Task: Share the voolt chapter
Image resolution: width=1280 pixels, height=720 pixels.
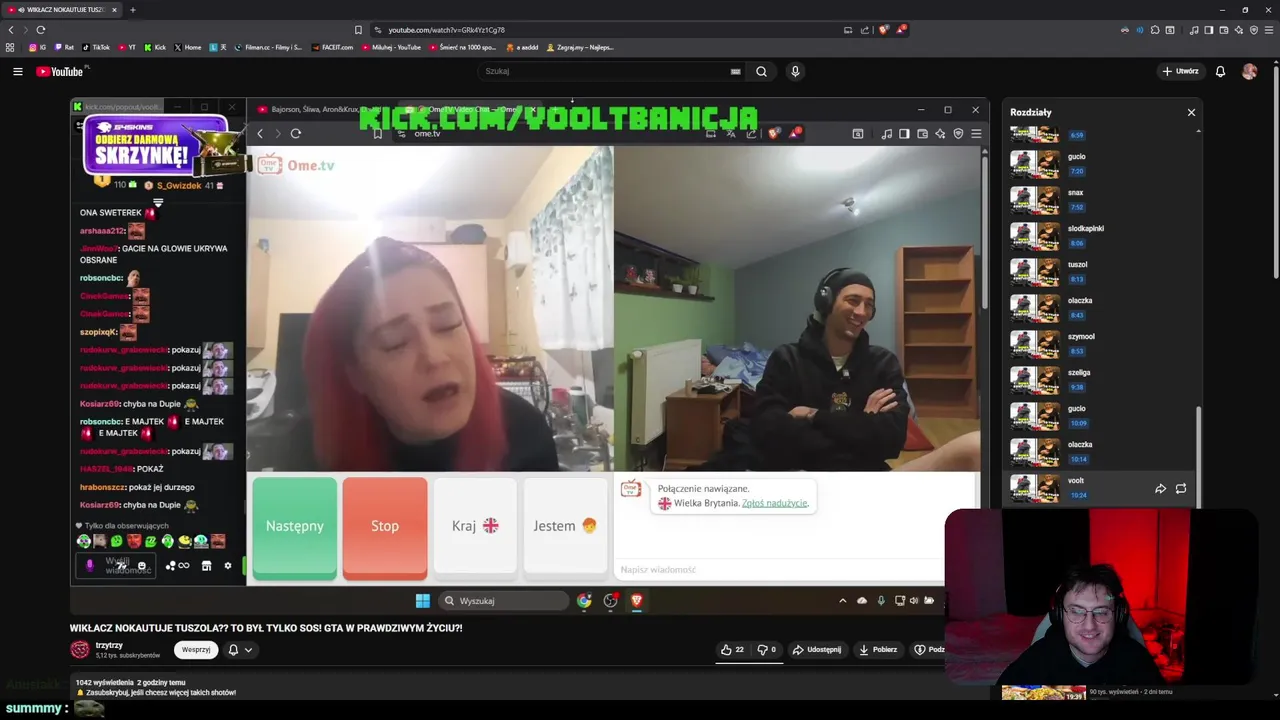Action: click(x=1160, y=489)
